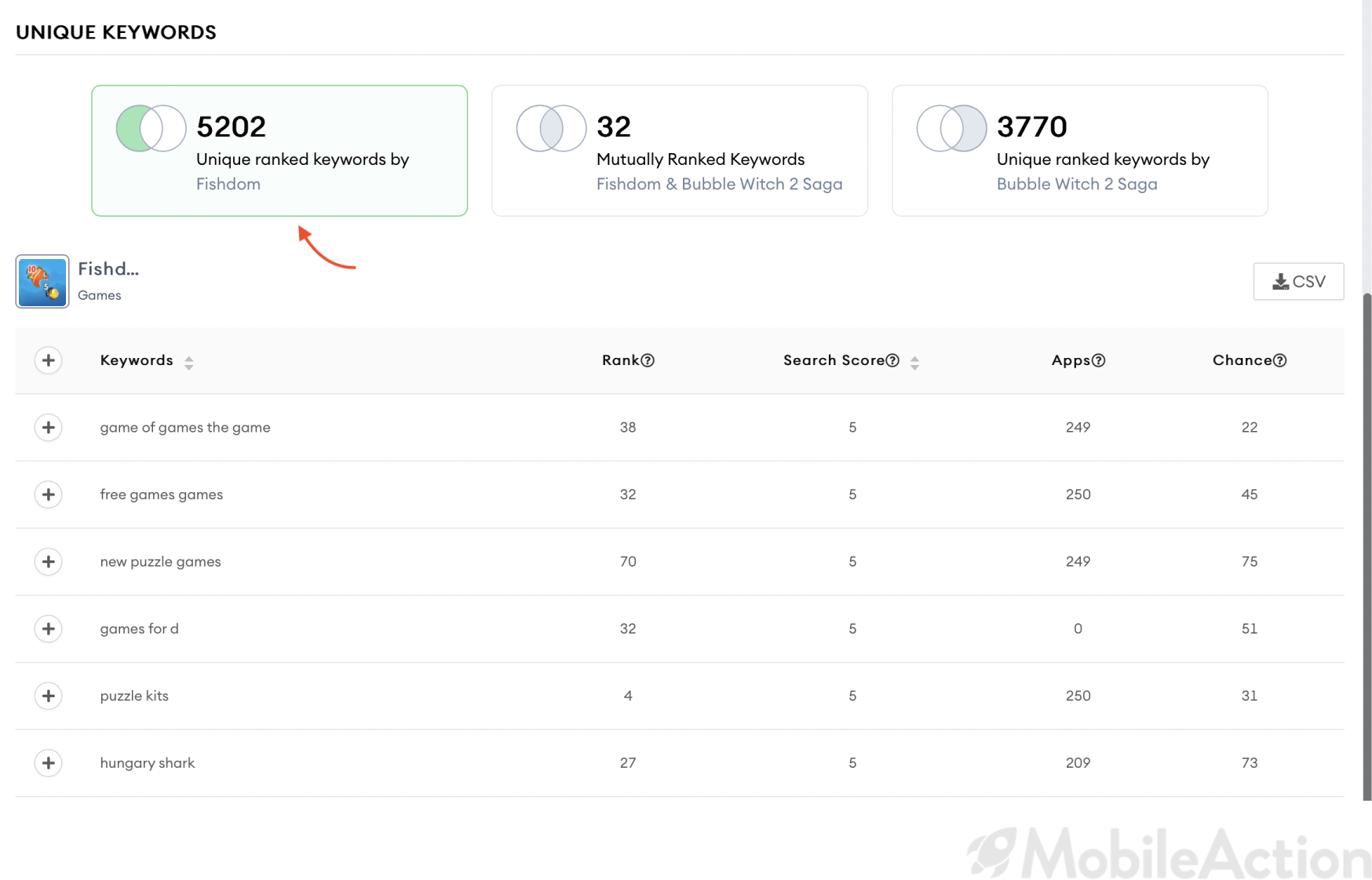Click the 'hungary shark' keyword
The image size is (1372, 880).
[148, 763]
